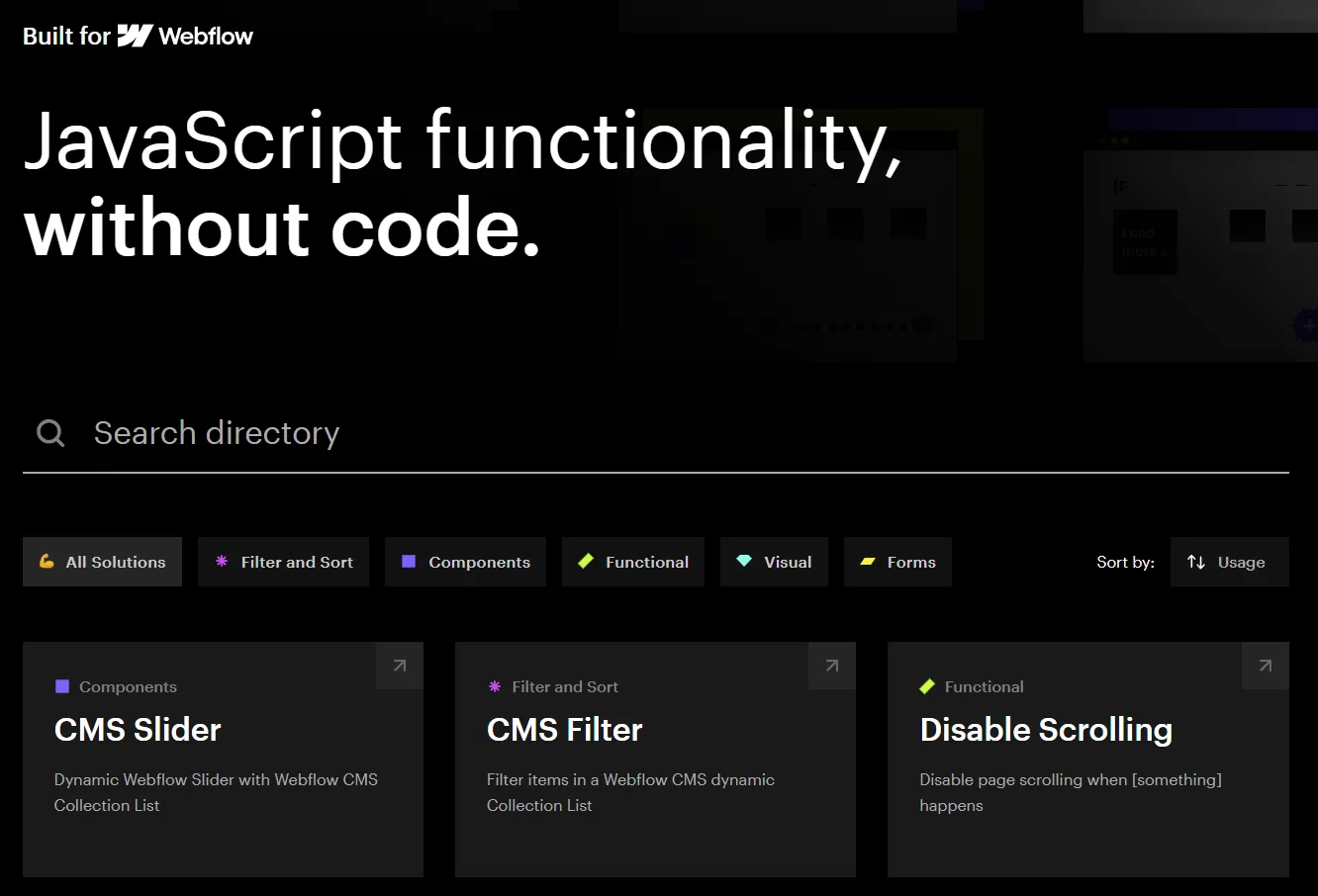Click the Webflow logo in header
The image size is (1318, 896).
point(185,37)
